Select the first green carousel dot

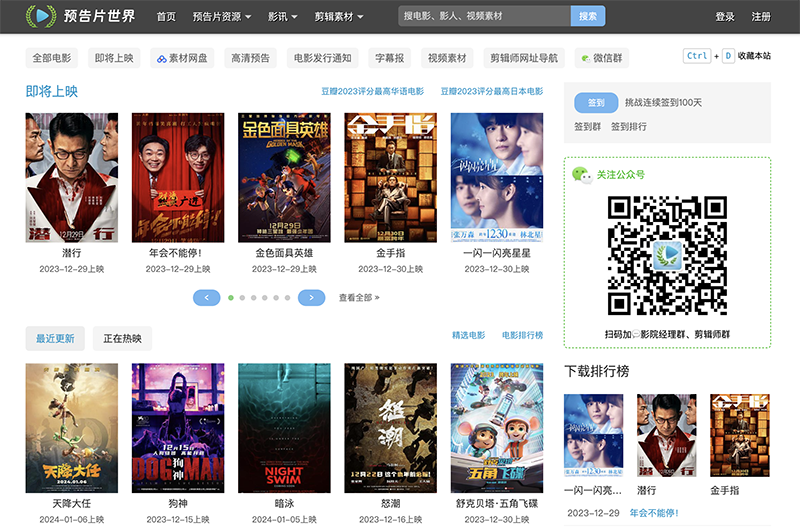coord(231,297)
